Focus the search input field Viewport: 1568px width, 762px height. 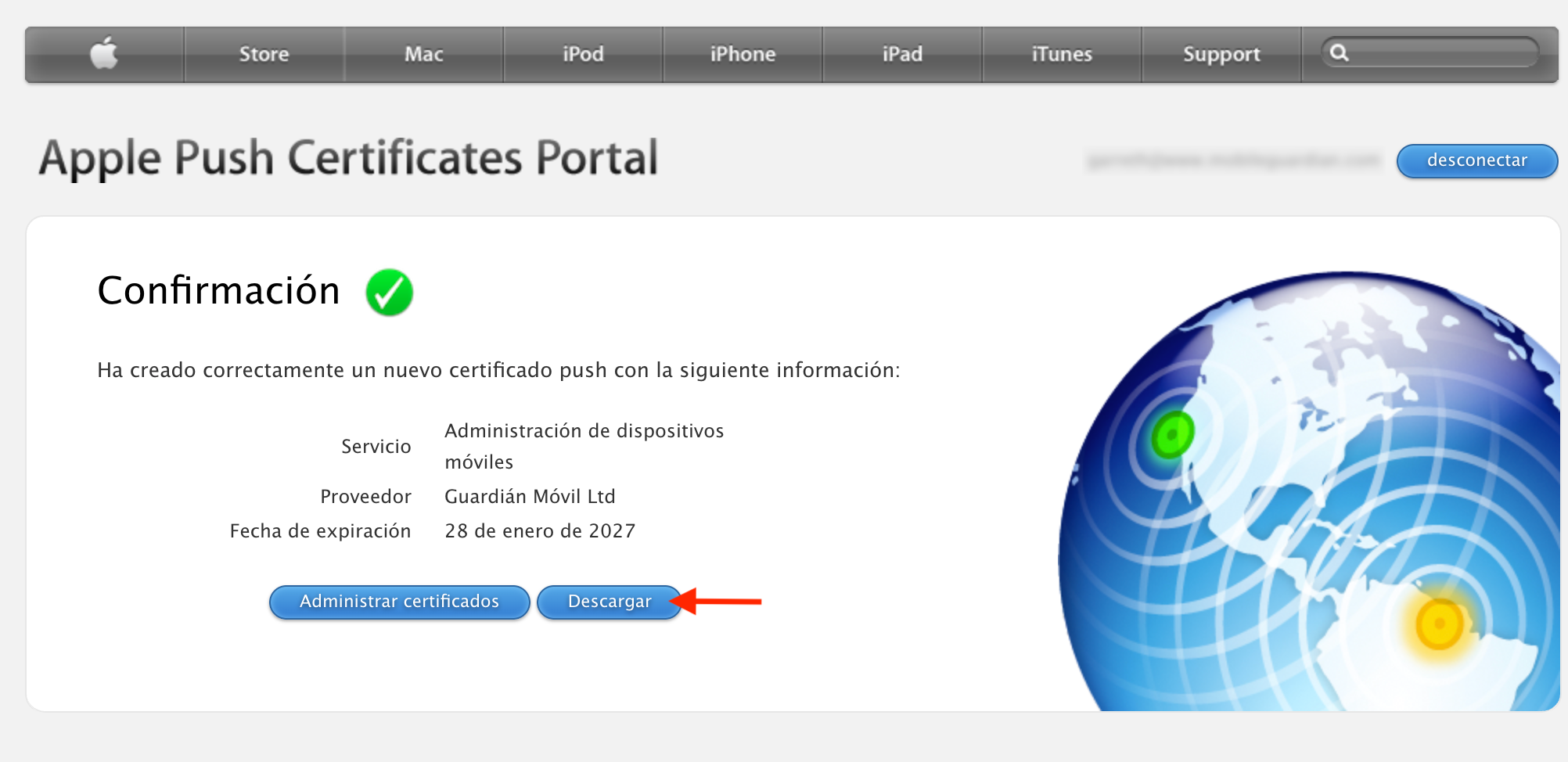click(1440, 53)
